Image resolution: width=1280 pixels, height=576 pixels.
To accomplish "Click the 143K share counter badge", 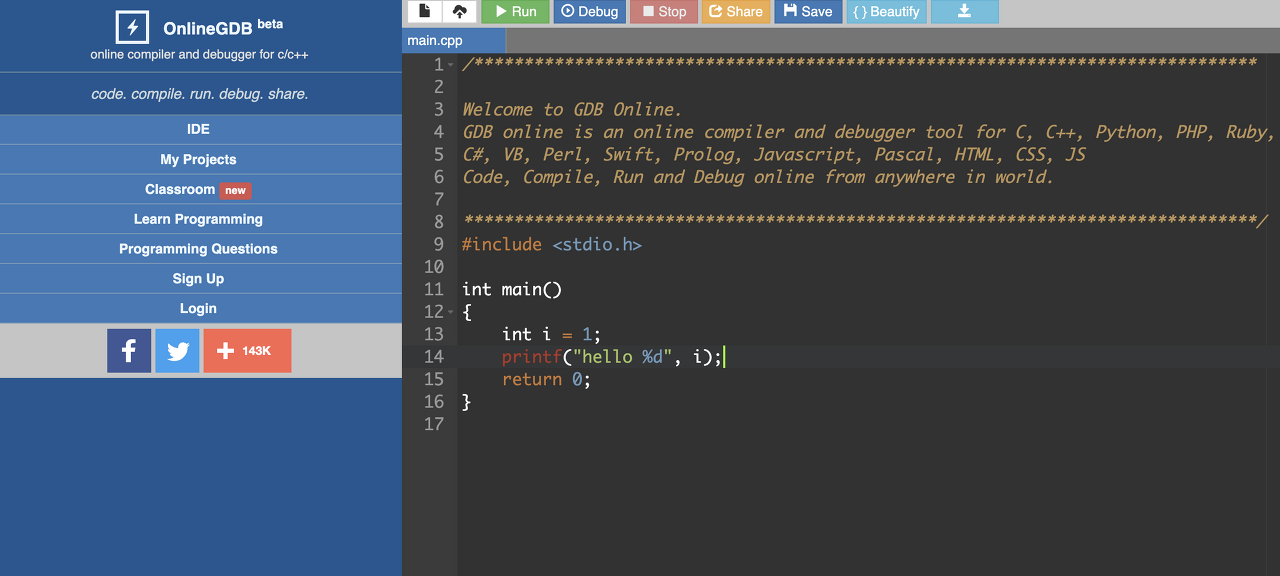I will point(247,350).
